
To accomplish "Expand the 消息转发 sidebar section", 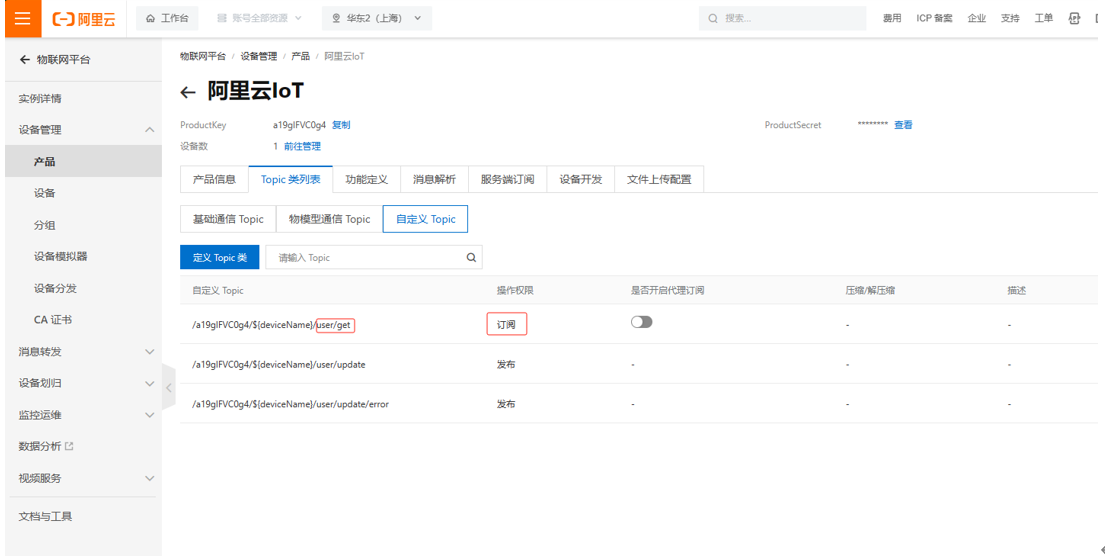I will [x=149, y=352].
